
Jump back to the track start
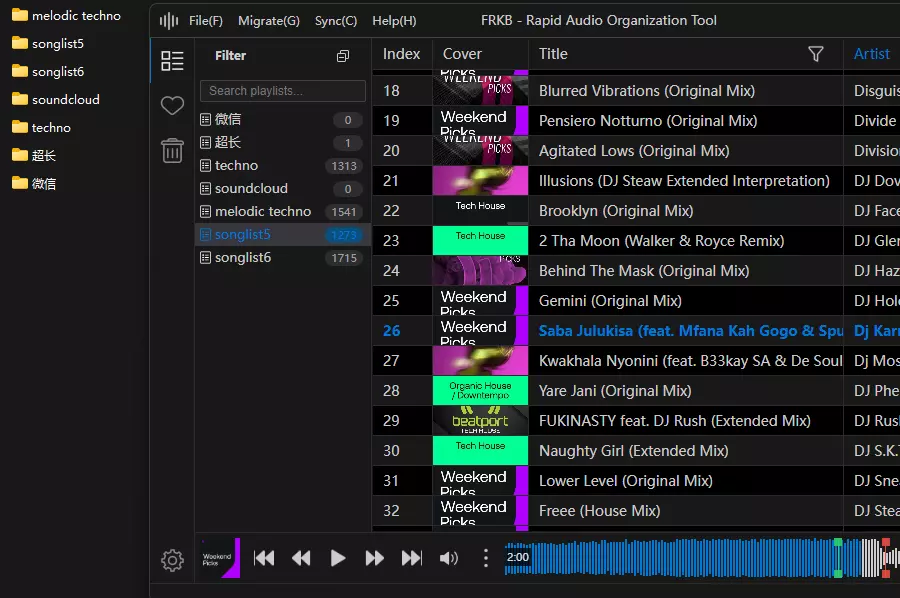coord(264,558)
